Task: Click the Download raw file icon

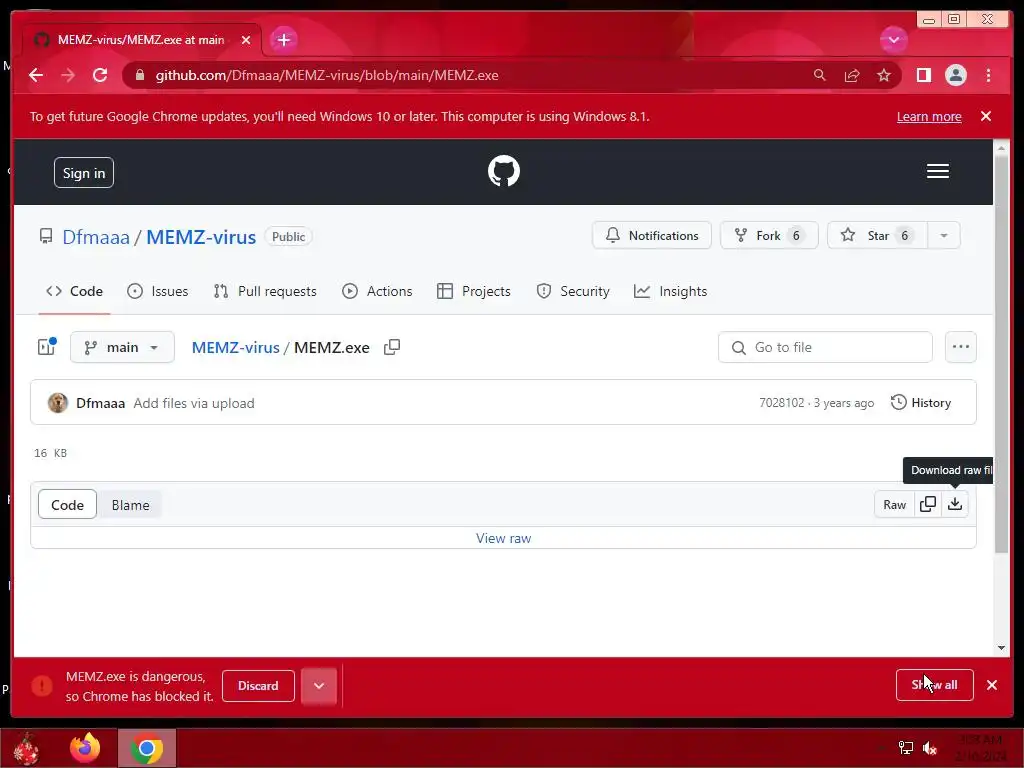Action: point(955,504)
